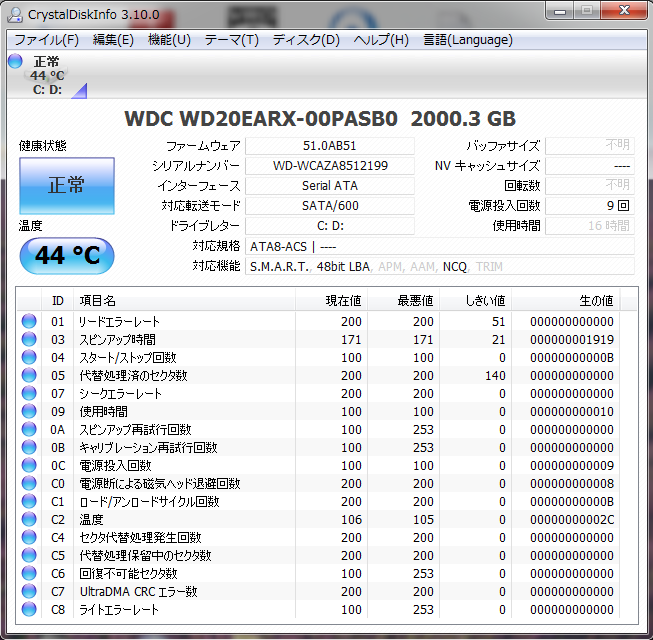Click status orb for 09 使用時間 row
The width and height of the screenshot is (653, 640).
click(29, 411)
